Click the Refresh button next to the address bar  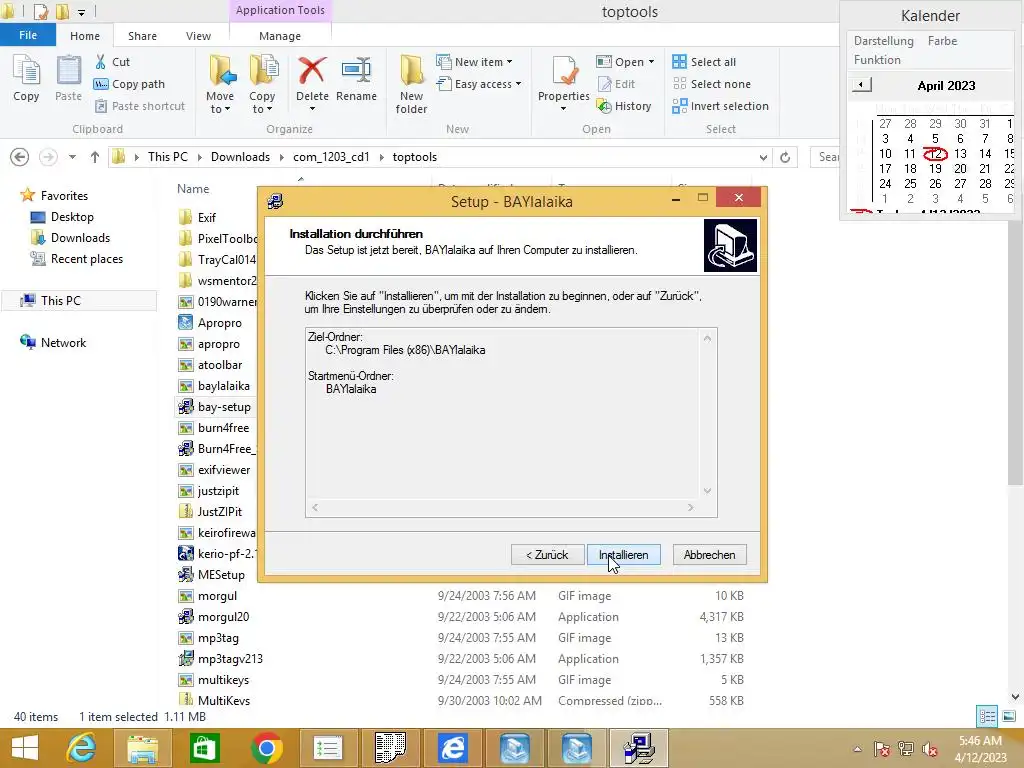[x=785, y=157]
